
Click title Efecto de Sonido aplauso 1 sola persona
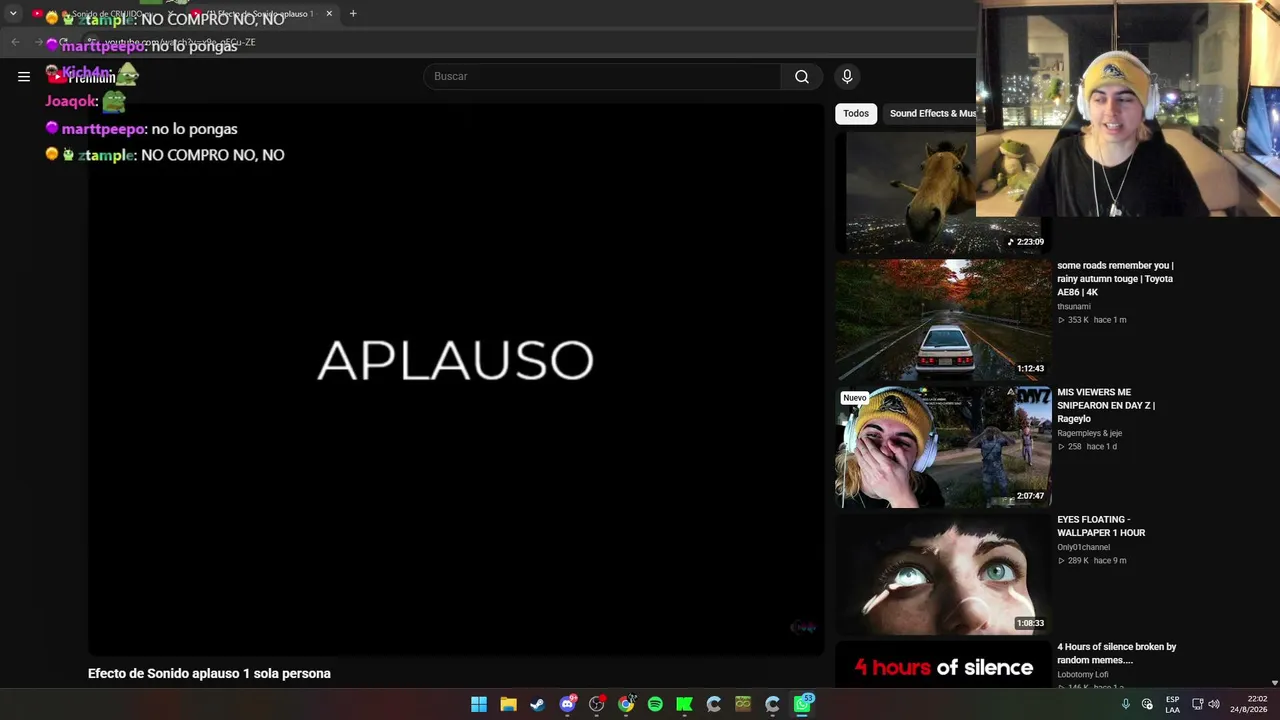tap(209, 674)
